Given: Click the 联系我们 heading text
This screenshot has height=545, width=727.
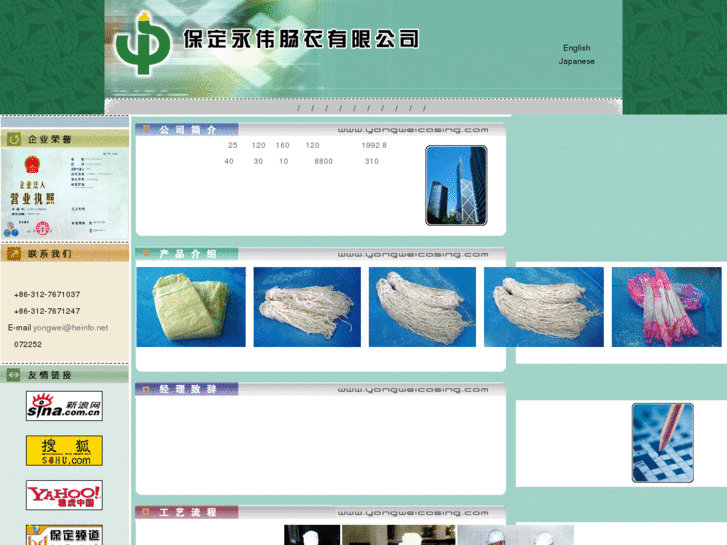Looking at the screenshot, I should pyautogui.click(x=49, y=254).
